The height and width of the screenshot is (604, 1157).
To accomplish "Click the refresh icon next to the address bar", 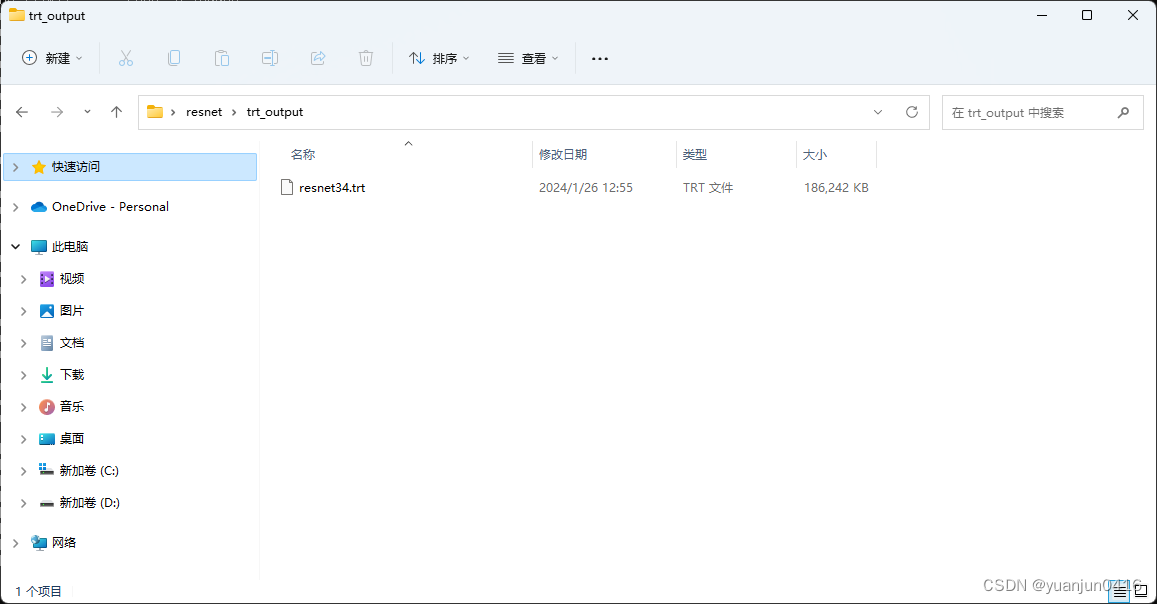I will (911, 112).
